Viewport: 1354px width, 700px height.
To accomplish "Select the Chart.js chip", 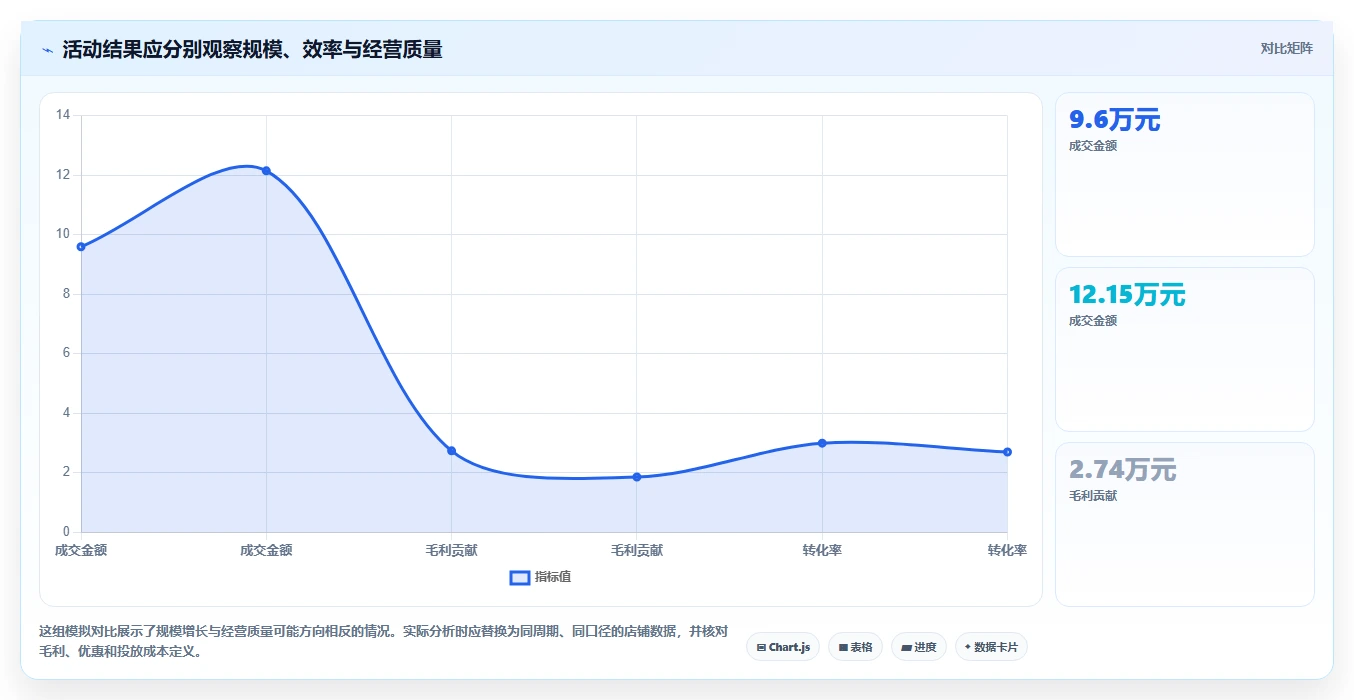I will (x=783, y=647).
